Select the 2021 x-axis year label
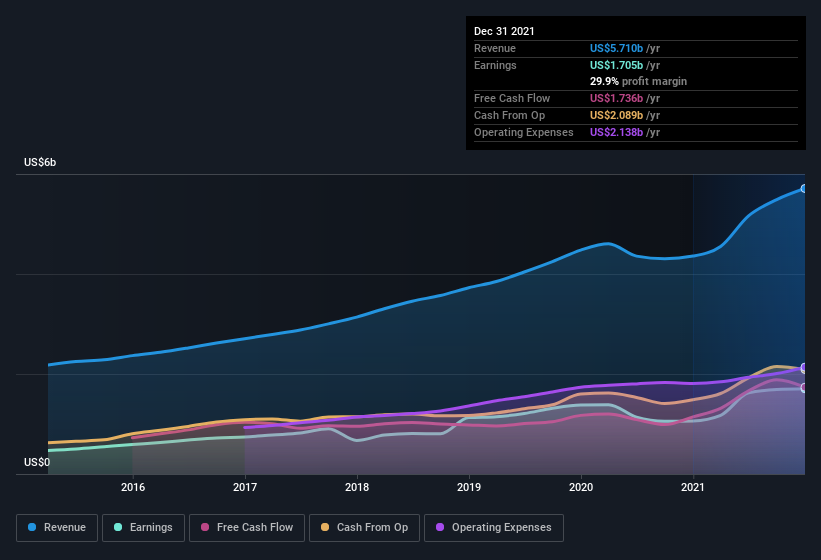The height and width of the screenshot is (560, 821). tap(693, 487)
